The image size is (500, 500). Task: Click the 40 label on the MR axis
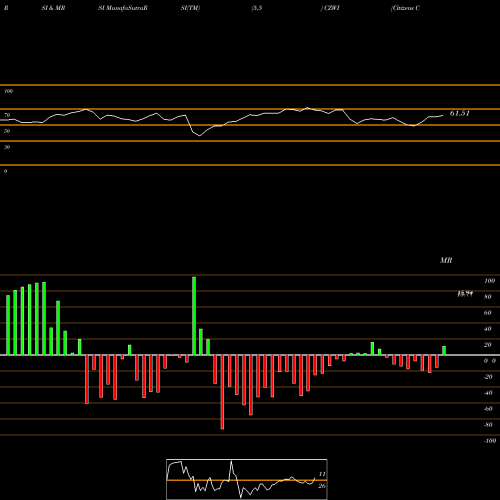click(x=488, y=329)
